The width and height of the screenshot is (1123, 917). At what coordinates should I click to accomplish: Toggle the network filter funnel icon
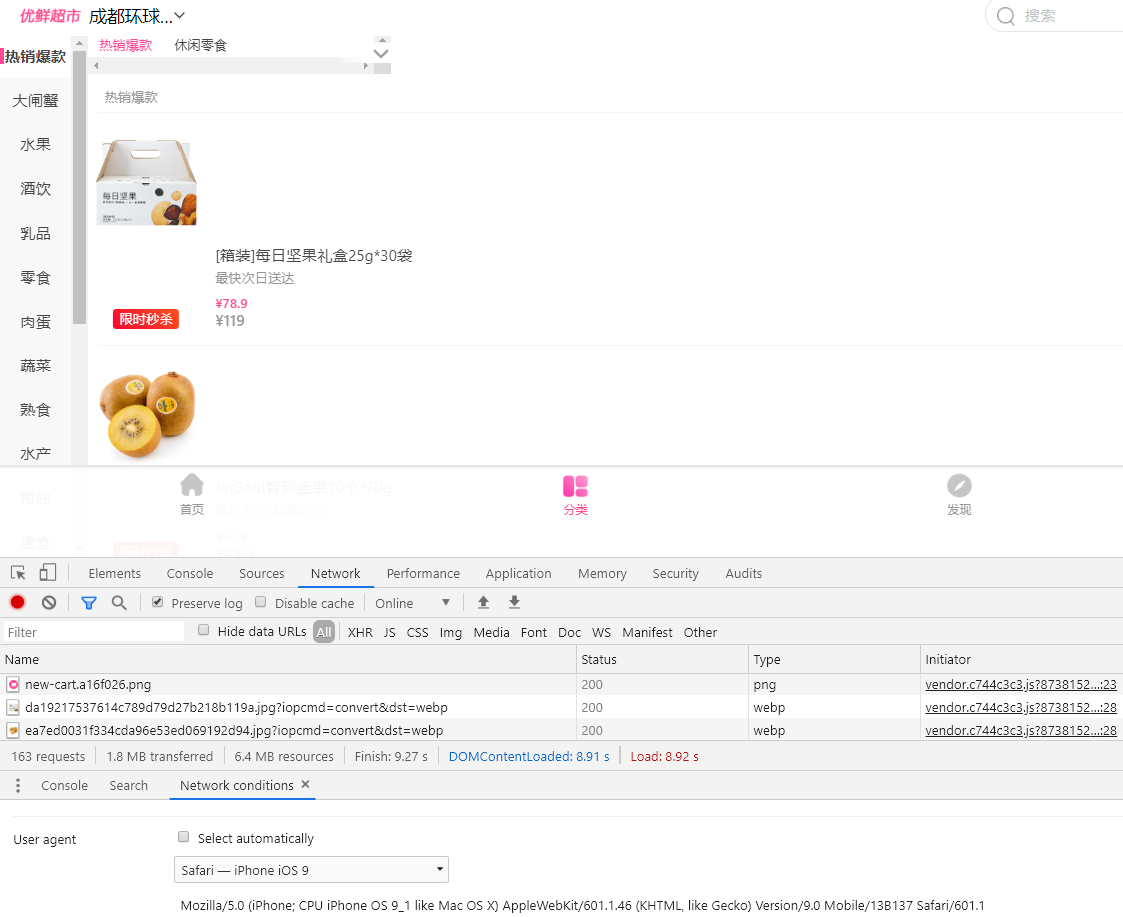89,602
